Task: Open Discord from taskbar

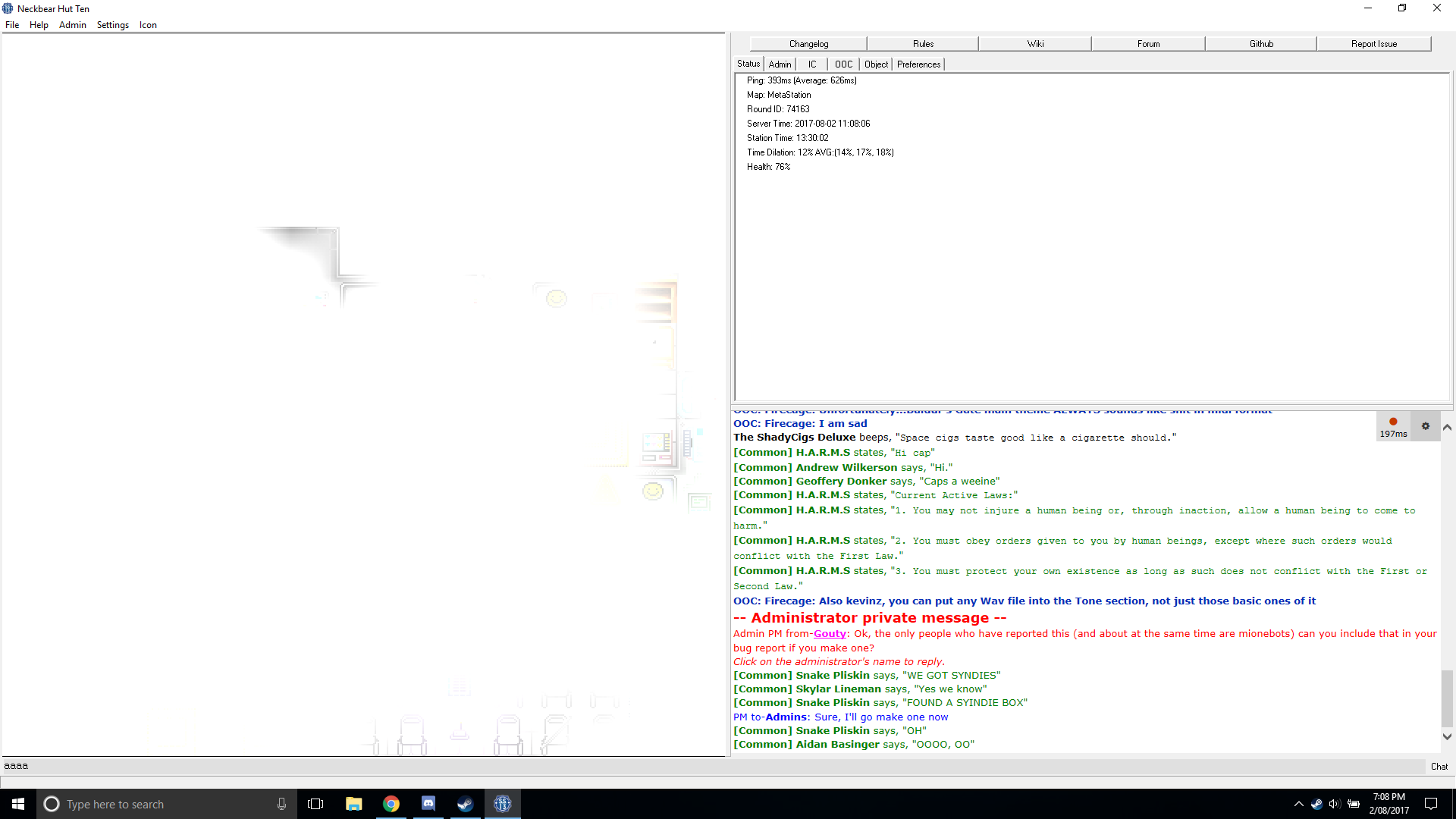Action: tap(428, 804)
